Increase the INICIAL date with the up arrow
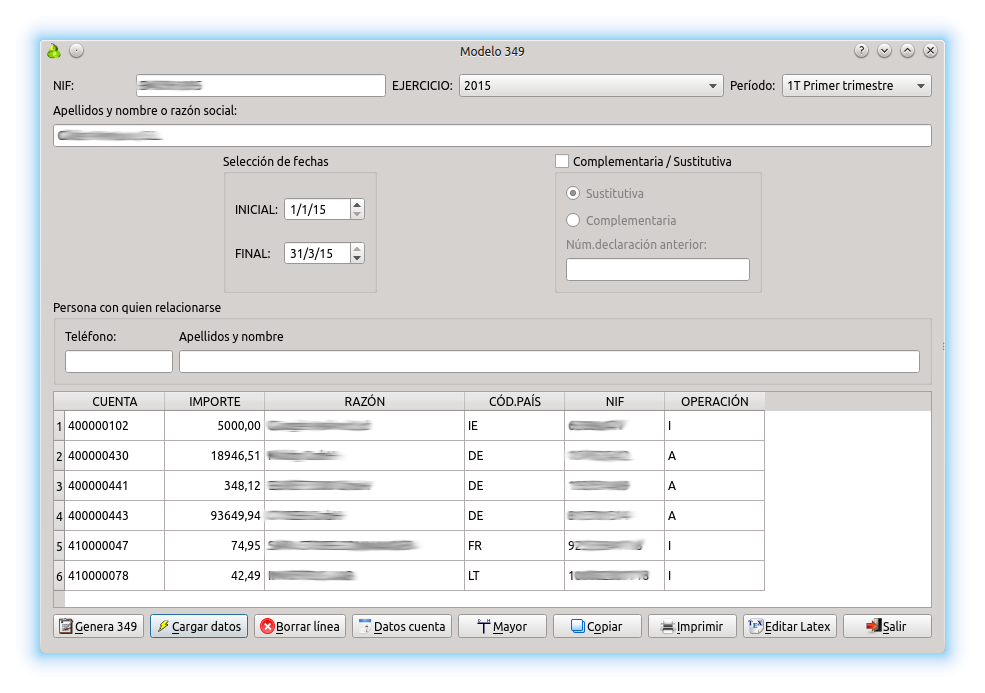 [x=357, y=204]
